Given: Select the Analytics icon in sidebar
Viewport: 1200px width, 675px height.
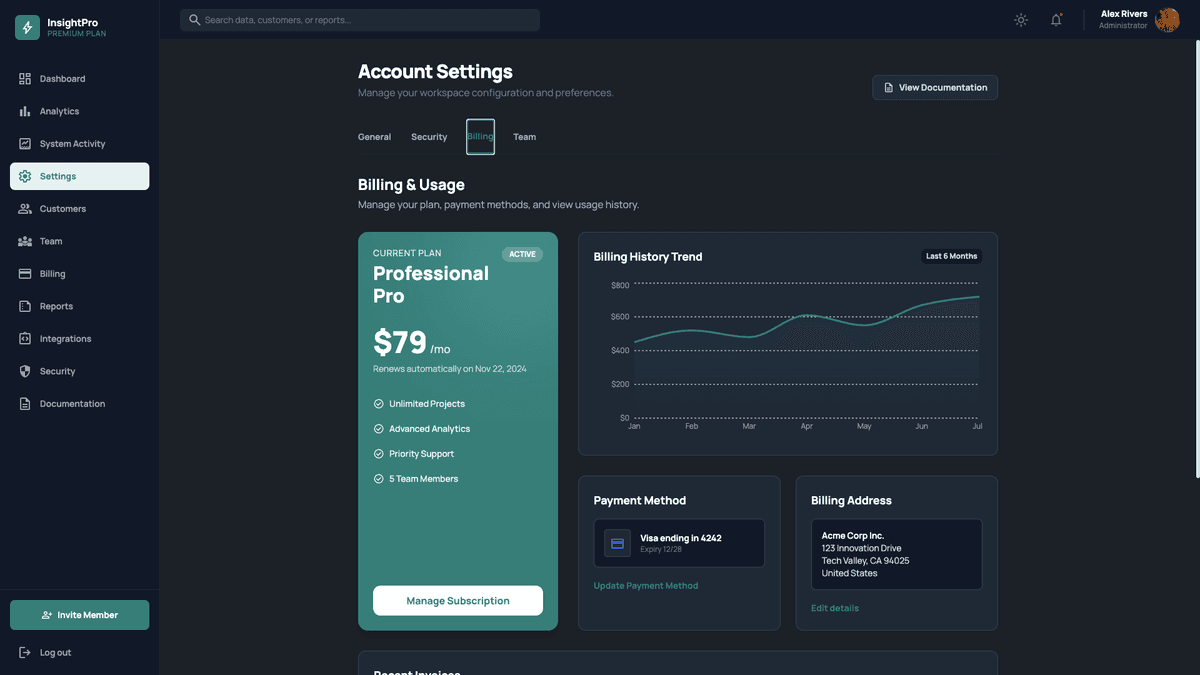Looking at the screenshot, I should tap(24, 111).
